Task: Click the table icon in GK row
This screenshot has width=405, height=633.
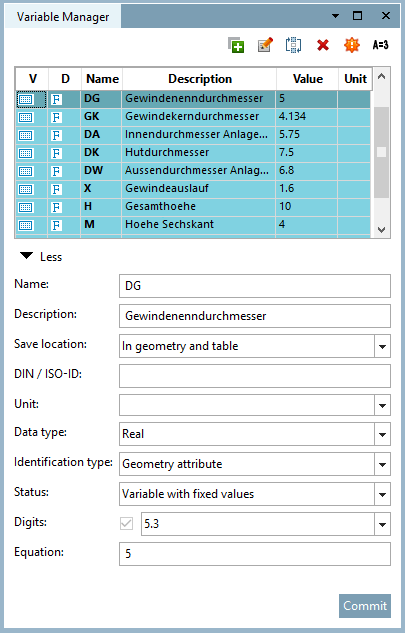Action: coord(26,117)
